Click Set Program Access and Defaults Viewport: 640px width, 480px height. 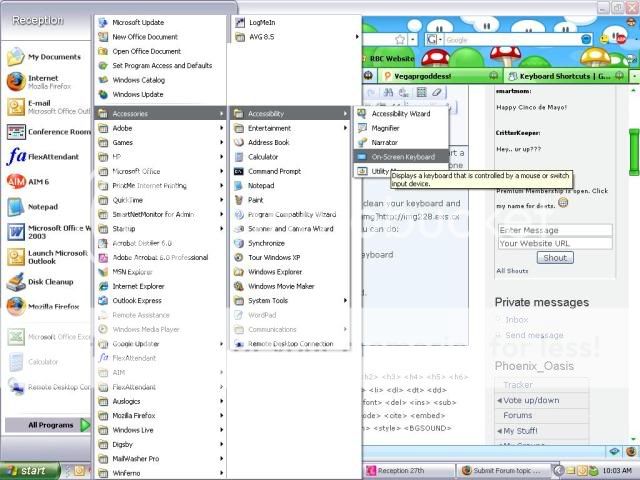160,66
